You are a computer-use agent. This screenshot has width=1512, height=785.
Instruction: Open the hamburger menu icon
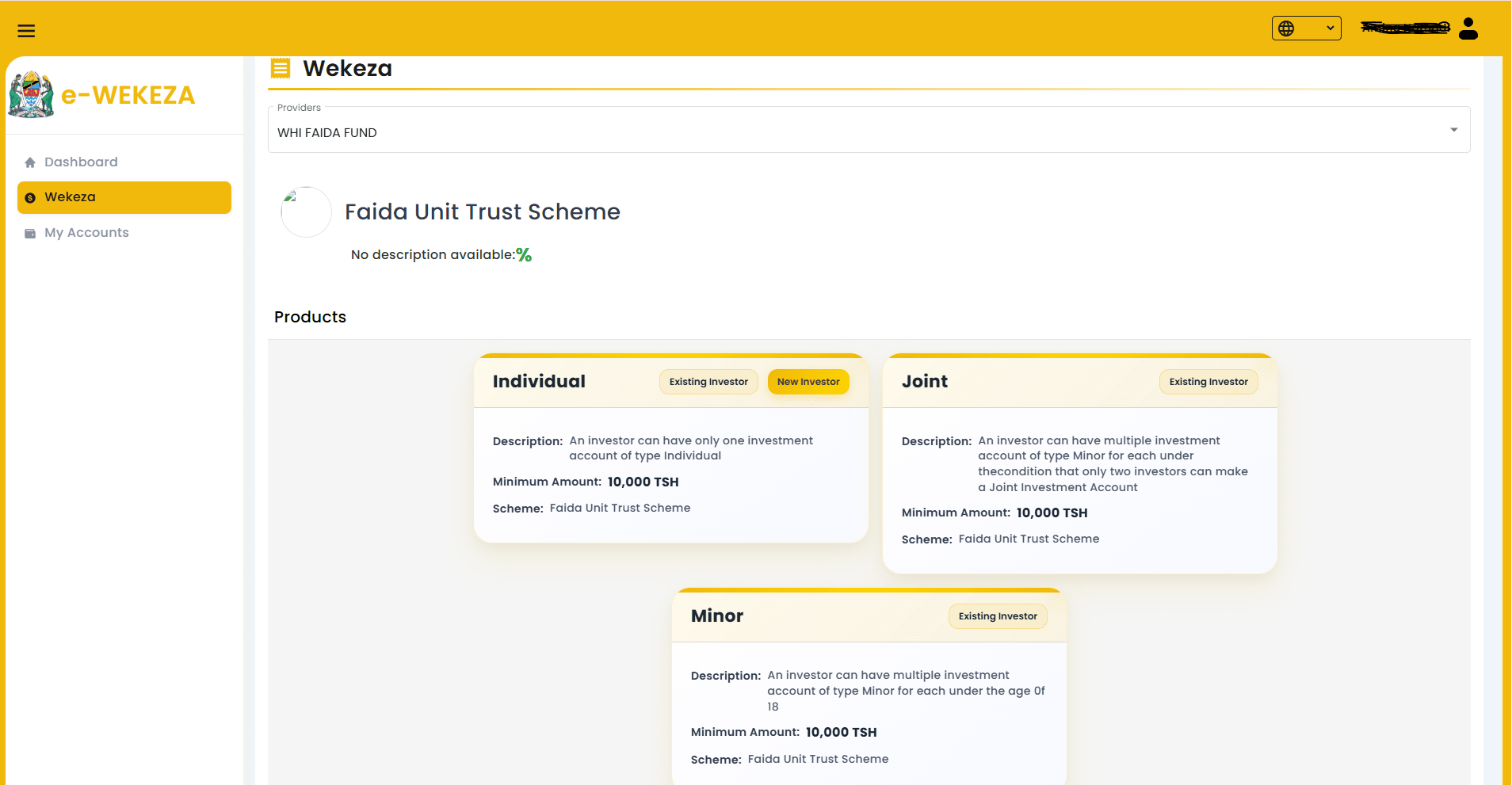coord(26,31)
